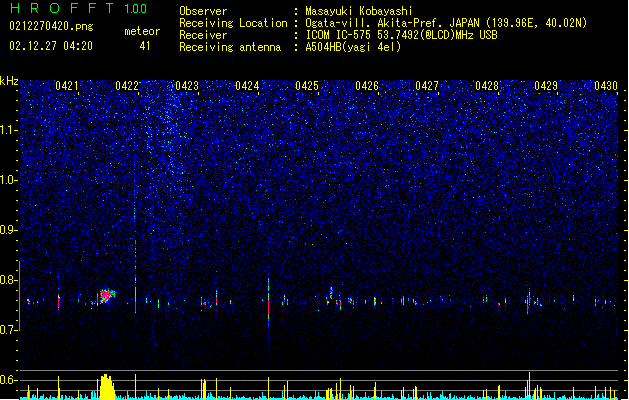Click the 0427 time marker
This screenshot has width=629, height=400.
click(x=427, y=86)
